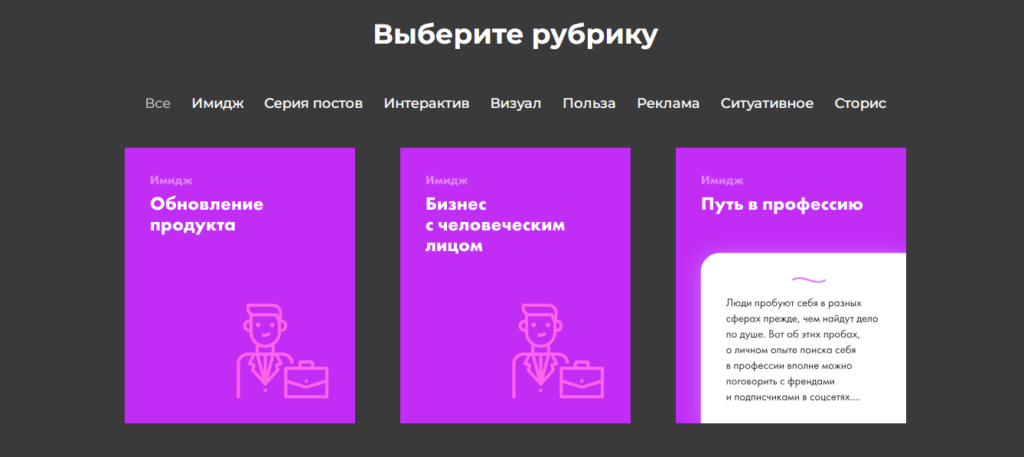1024x457 pixels.
Task: Click the pink squiggle in "Путь в профессию" card
Action: click(807, 279)
